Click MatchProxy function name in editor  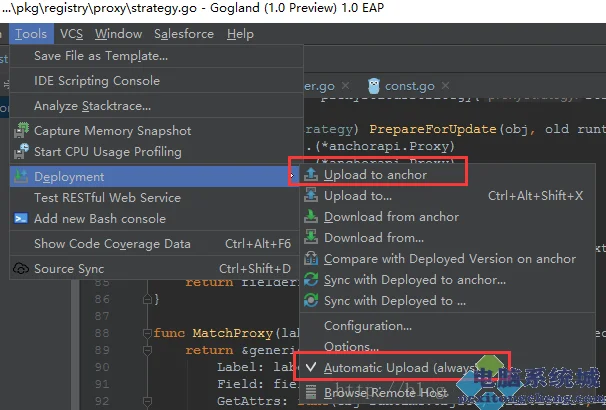pos(233,333)
